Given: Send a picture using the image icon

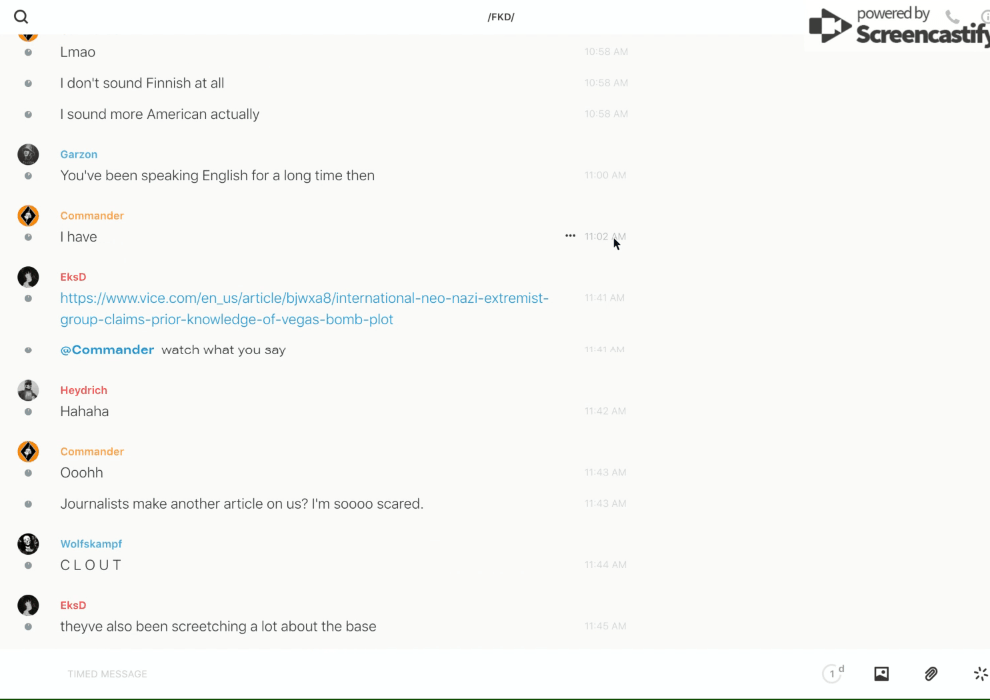Looking at the screenshot, I should [881, 674].
